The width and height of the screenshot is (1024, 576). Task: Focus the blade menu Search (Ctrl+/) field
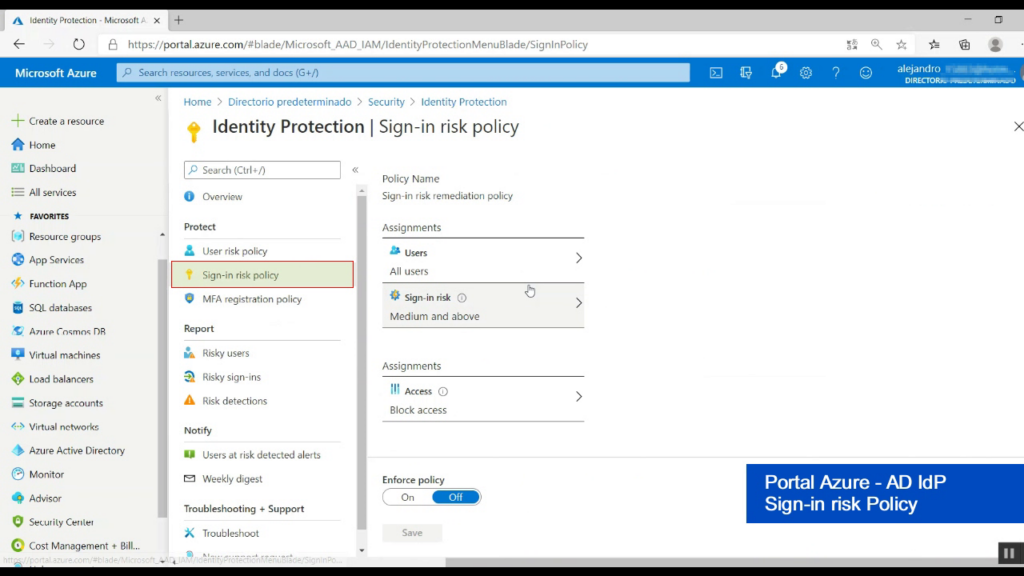point(262,170)
